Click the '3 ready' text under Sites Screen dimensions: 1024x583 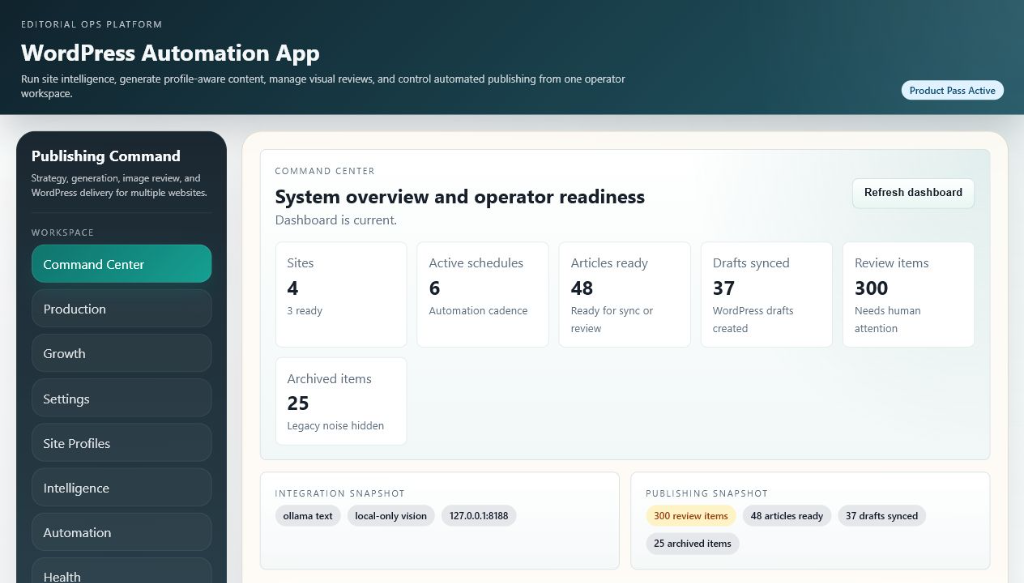tap(305, 311)
